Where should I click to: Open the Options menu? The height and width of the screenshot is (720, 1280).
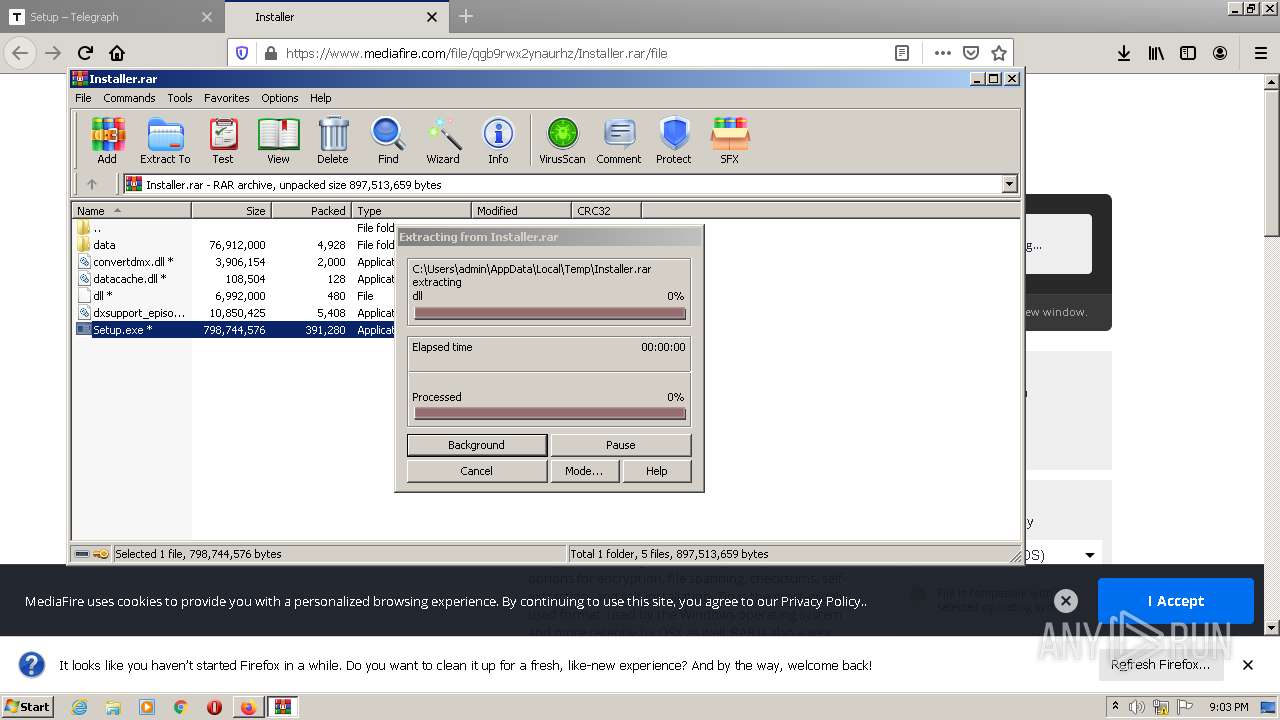280,98
